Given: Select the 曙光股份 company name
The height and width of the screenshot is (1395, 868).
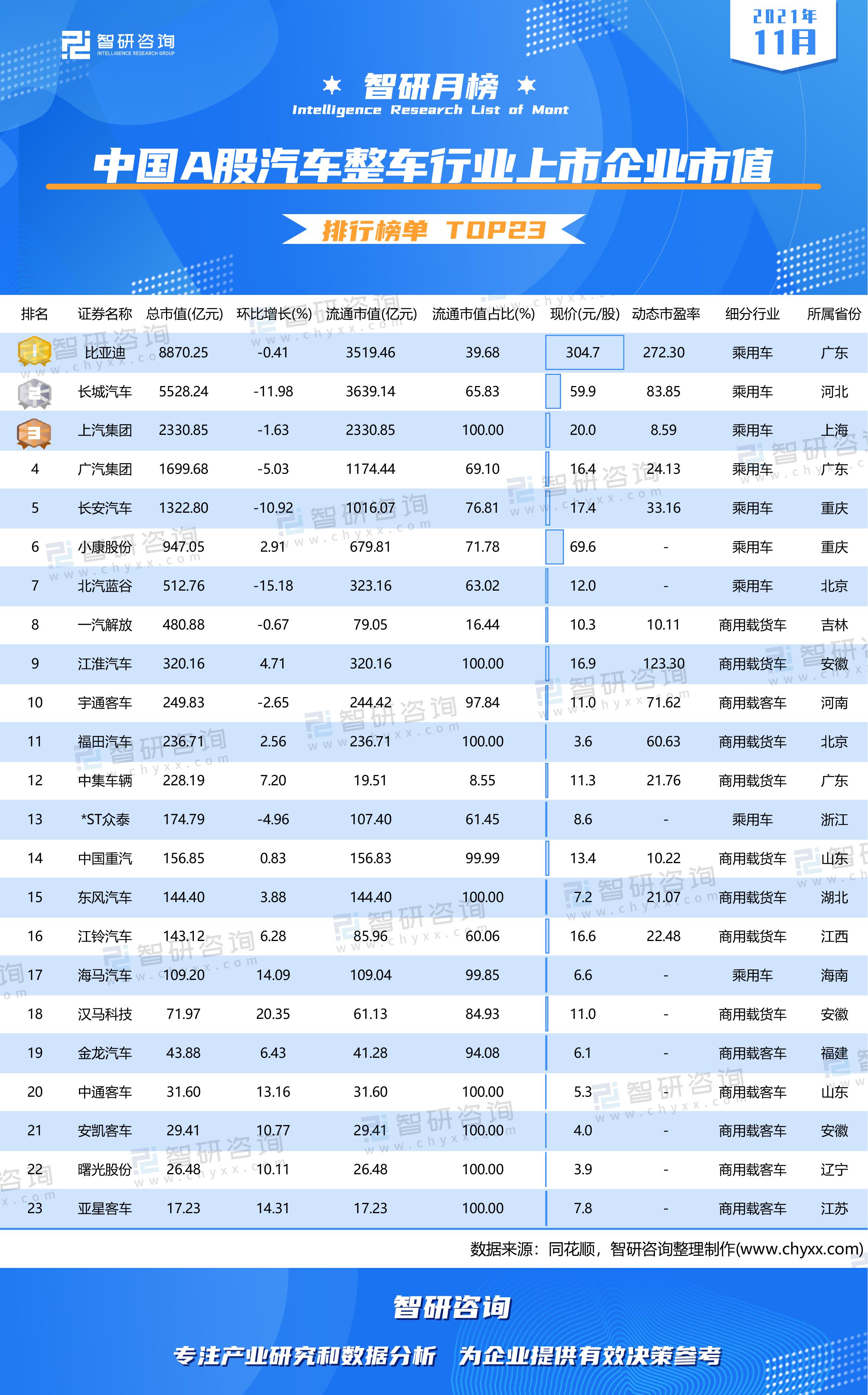Looking at the screenshot, I should pyautogui.click(x=105, y=1169).
